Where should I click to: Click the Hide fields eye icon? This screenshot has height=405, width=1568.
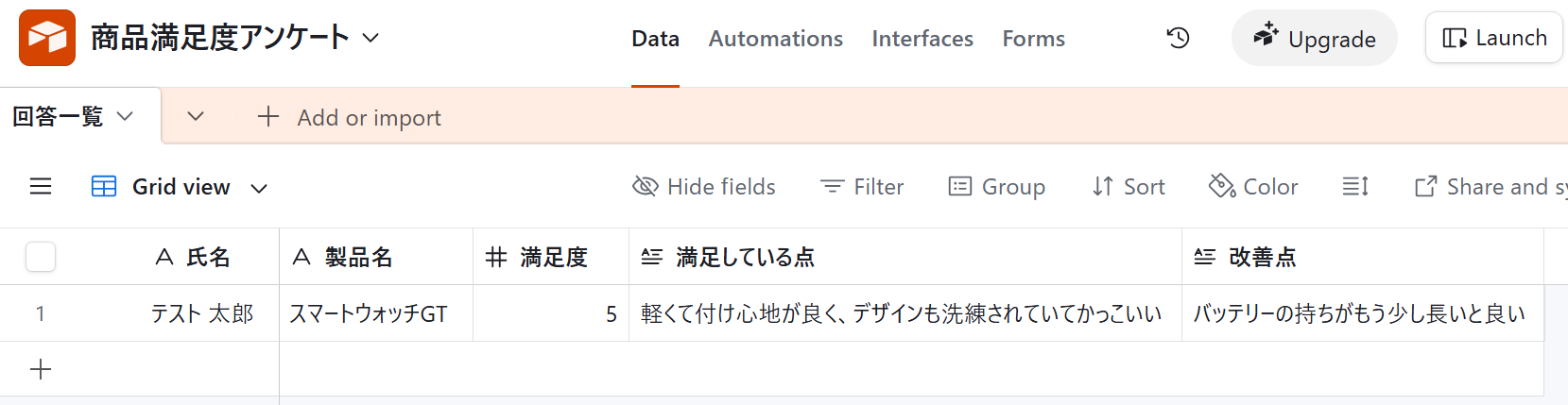click(646, 187)
